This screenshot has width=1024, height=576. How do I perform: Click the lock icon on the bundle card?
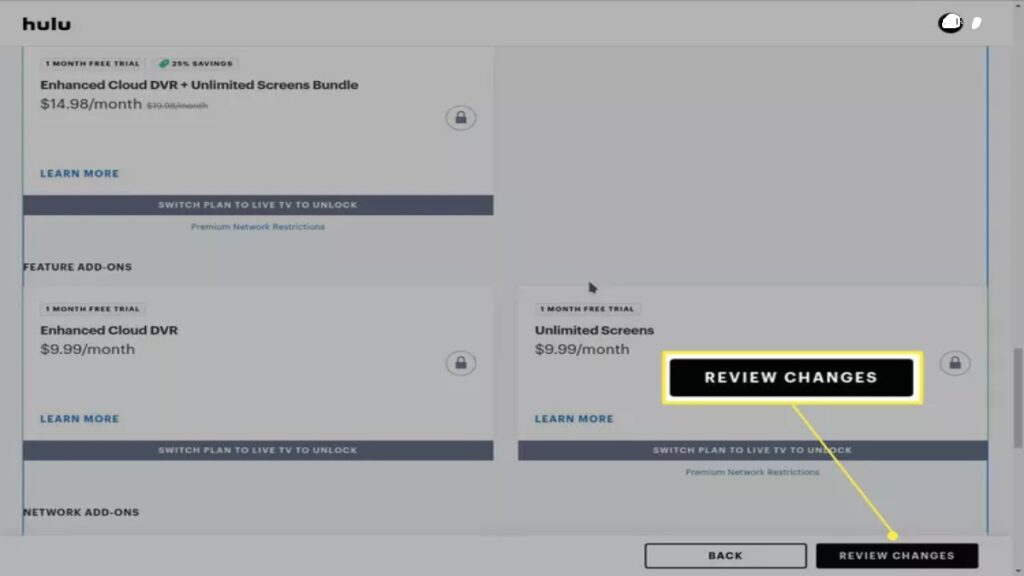tap(461, 118)
